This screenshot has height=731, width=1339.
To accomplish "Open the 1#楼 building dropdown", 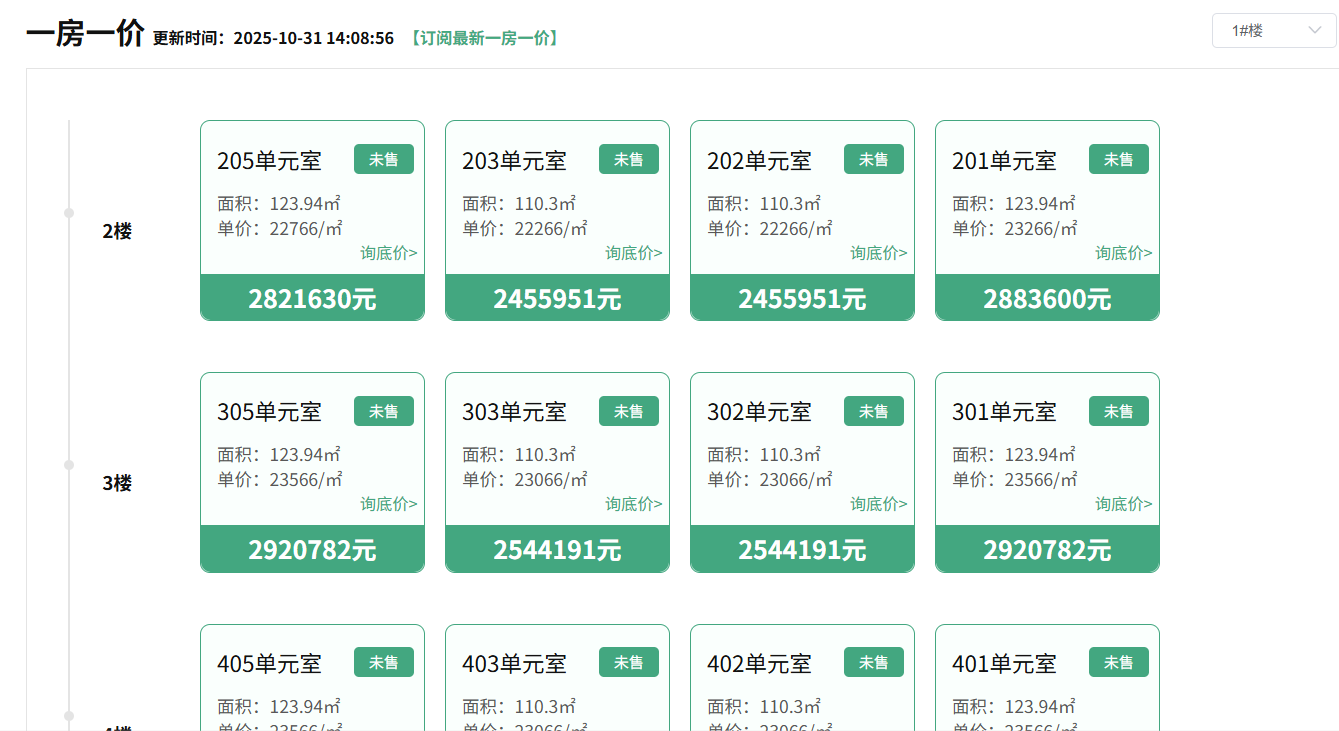I will click(1273, 31).
